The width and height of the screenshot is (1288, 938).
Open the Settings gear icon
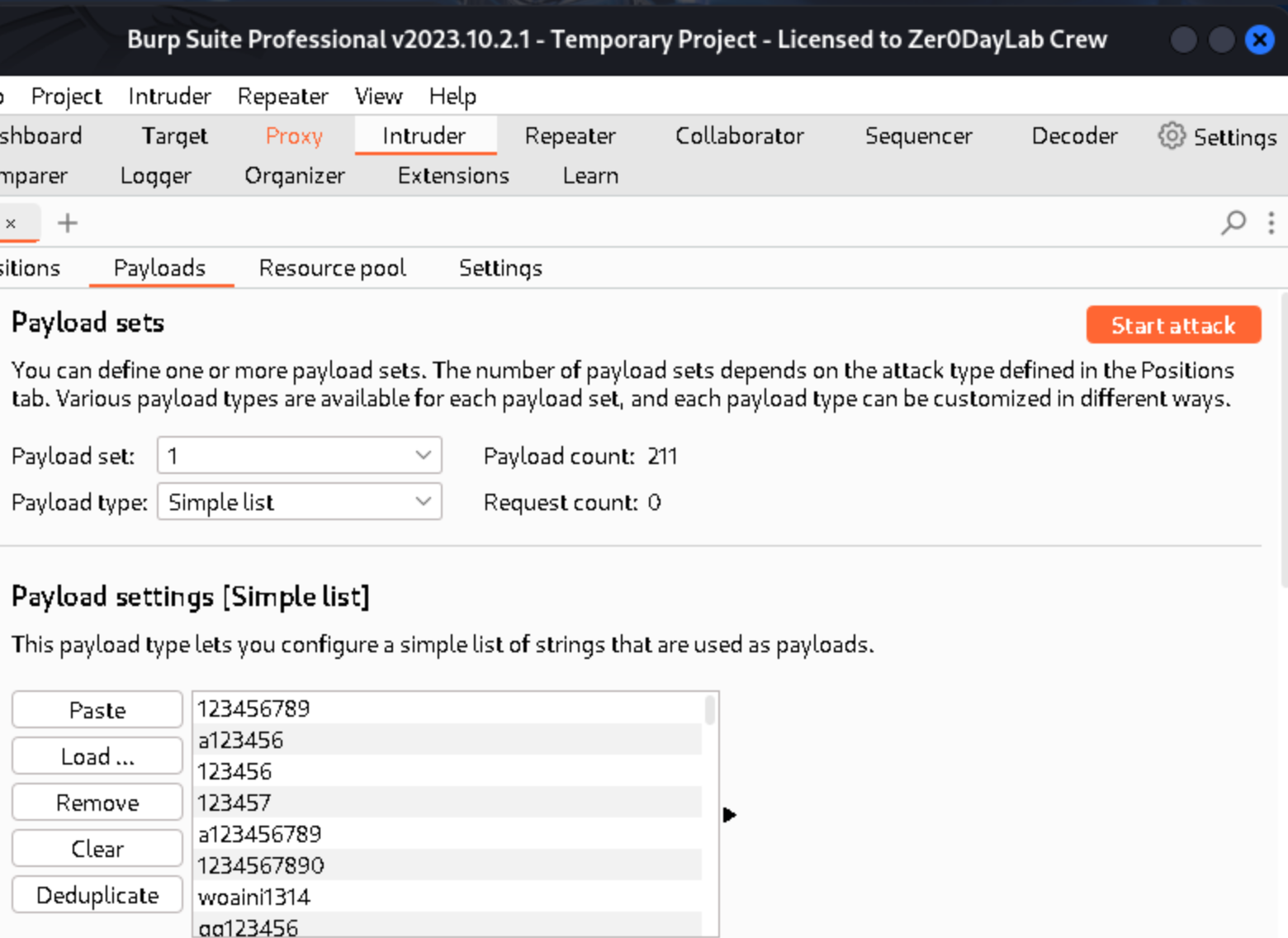click(1171, 135)
